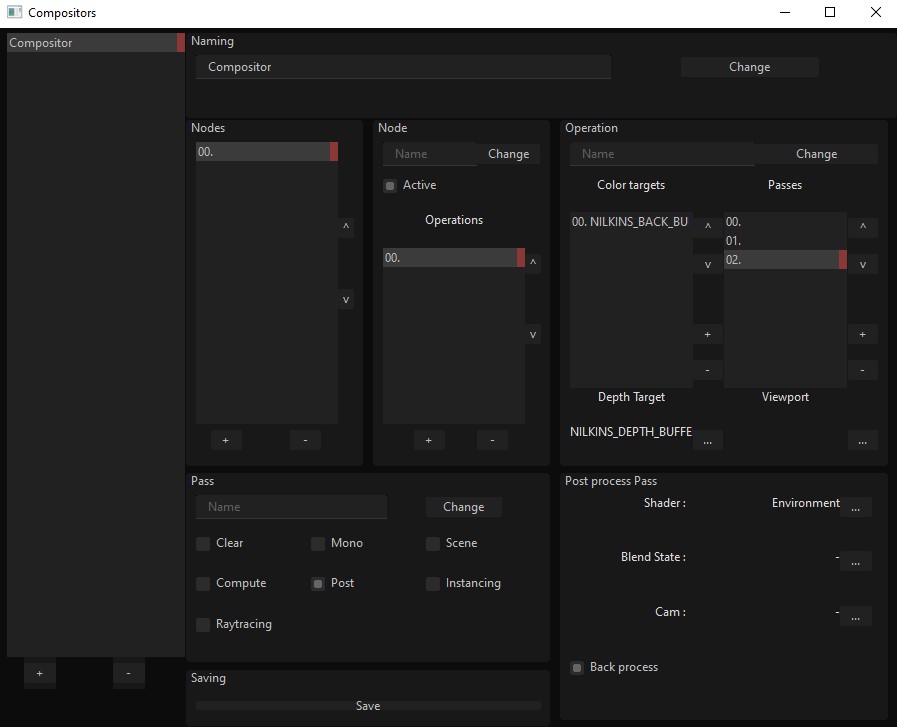Move node down with Nodes down arrow
Viewport: 897px width, 727px height.
(346, 299)
